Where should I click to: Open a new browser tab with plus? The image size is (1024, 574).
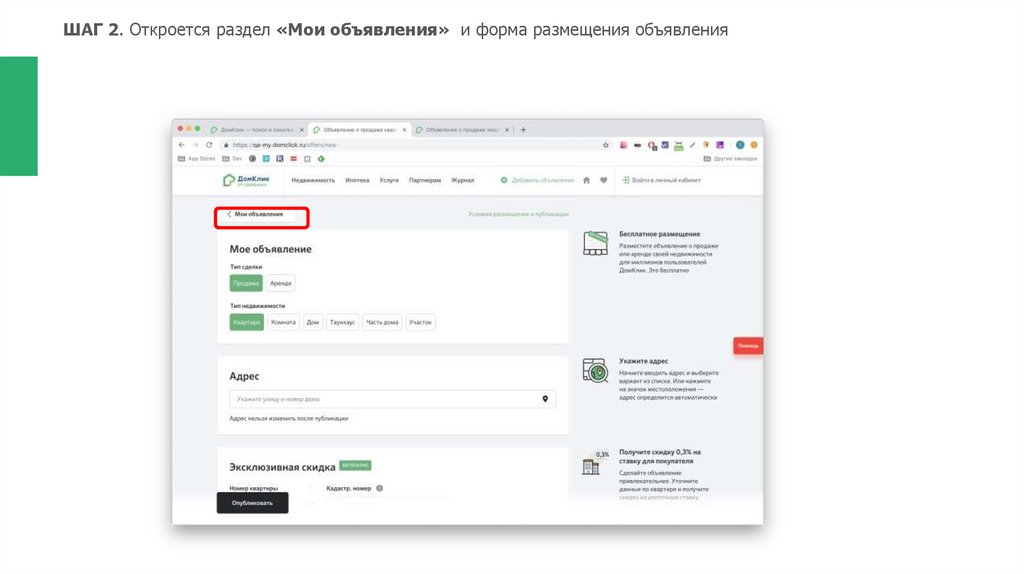pyautogui.click(x=523, y=130)
